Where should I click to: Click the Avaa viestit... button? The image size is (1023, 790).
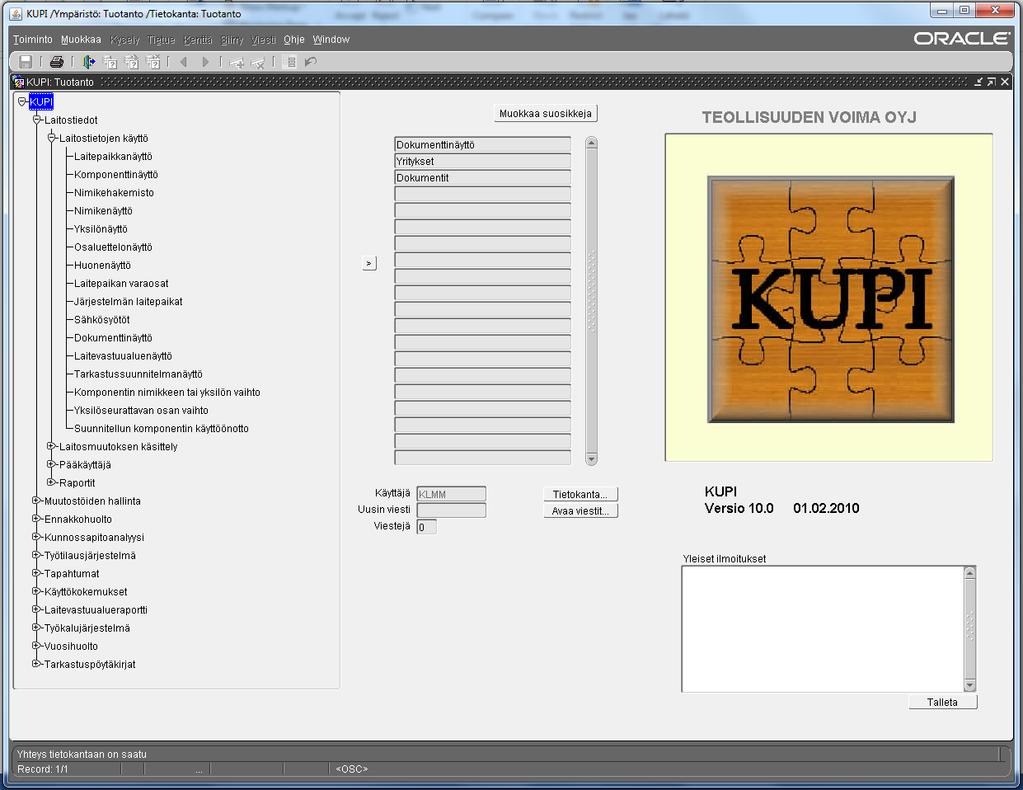point(580,511)
